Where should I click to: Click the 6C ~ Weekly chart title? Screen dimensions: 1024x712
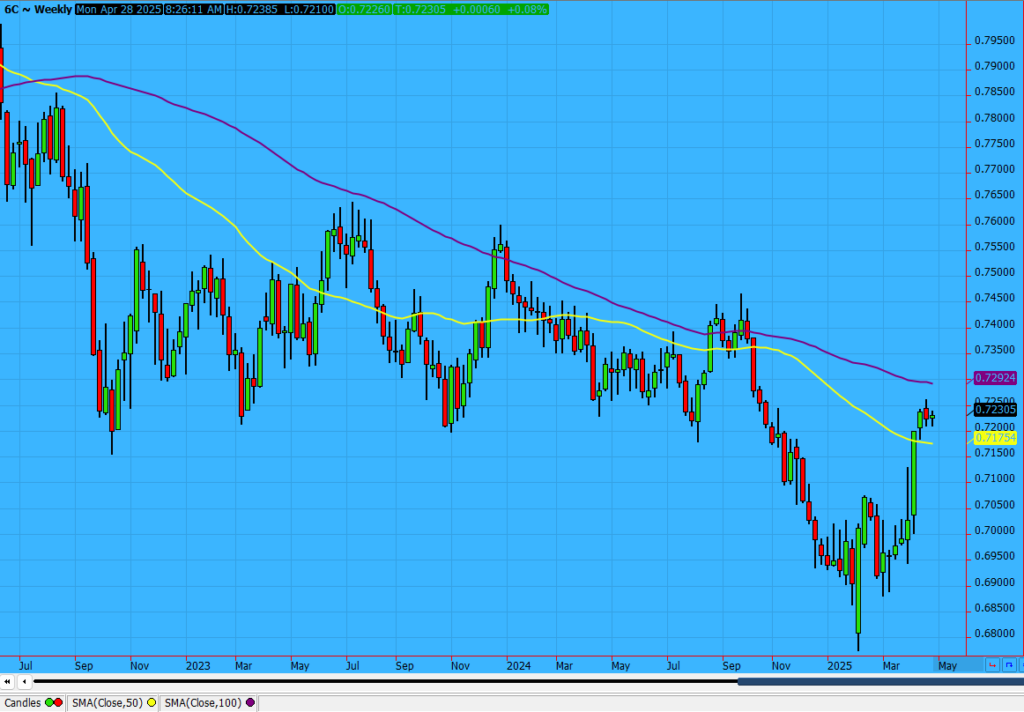[x=37, y=8]
